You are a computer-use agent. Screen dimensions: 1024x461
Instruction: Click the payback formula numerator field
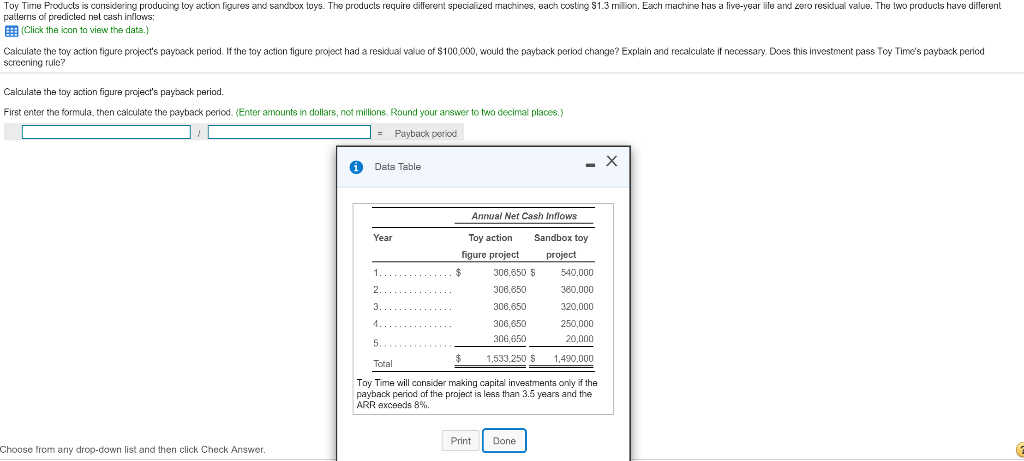point(106,132)
